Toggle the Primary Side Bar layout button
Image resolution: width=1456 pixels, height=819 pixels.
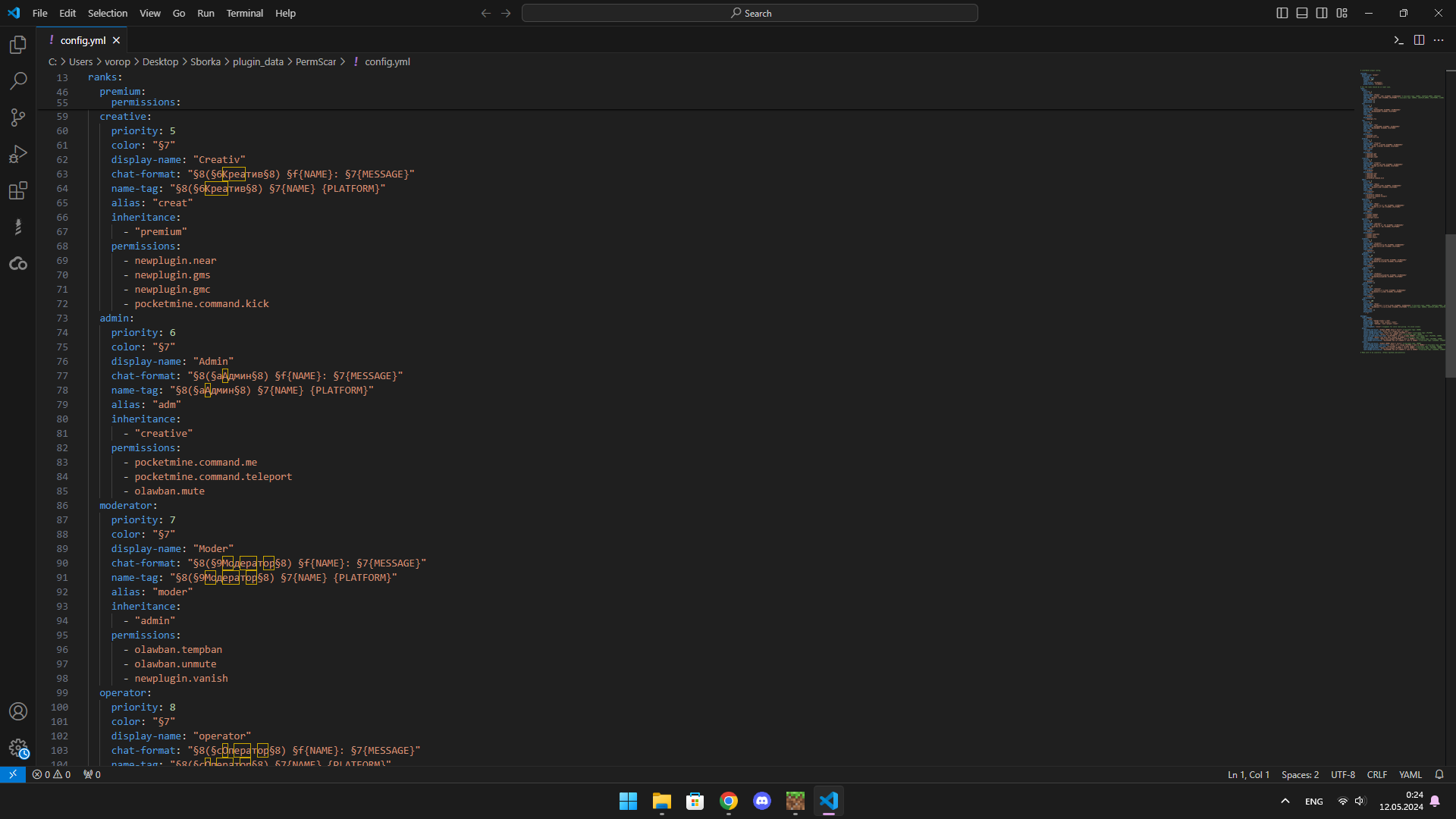1282,13
